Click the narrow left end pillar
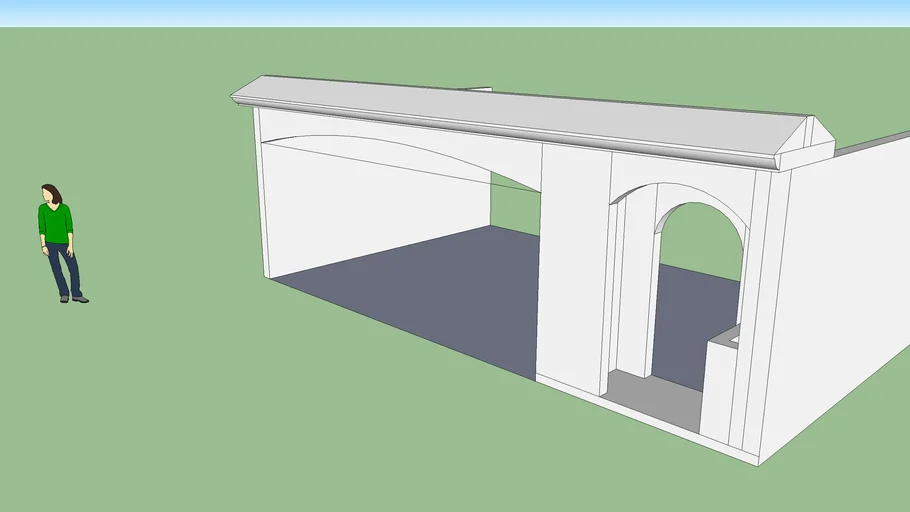Viewport: 910px width, 512px height. 263,195
